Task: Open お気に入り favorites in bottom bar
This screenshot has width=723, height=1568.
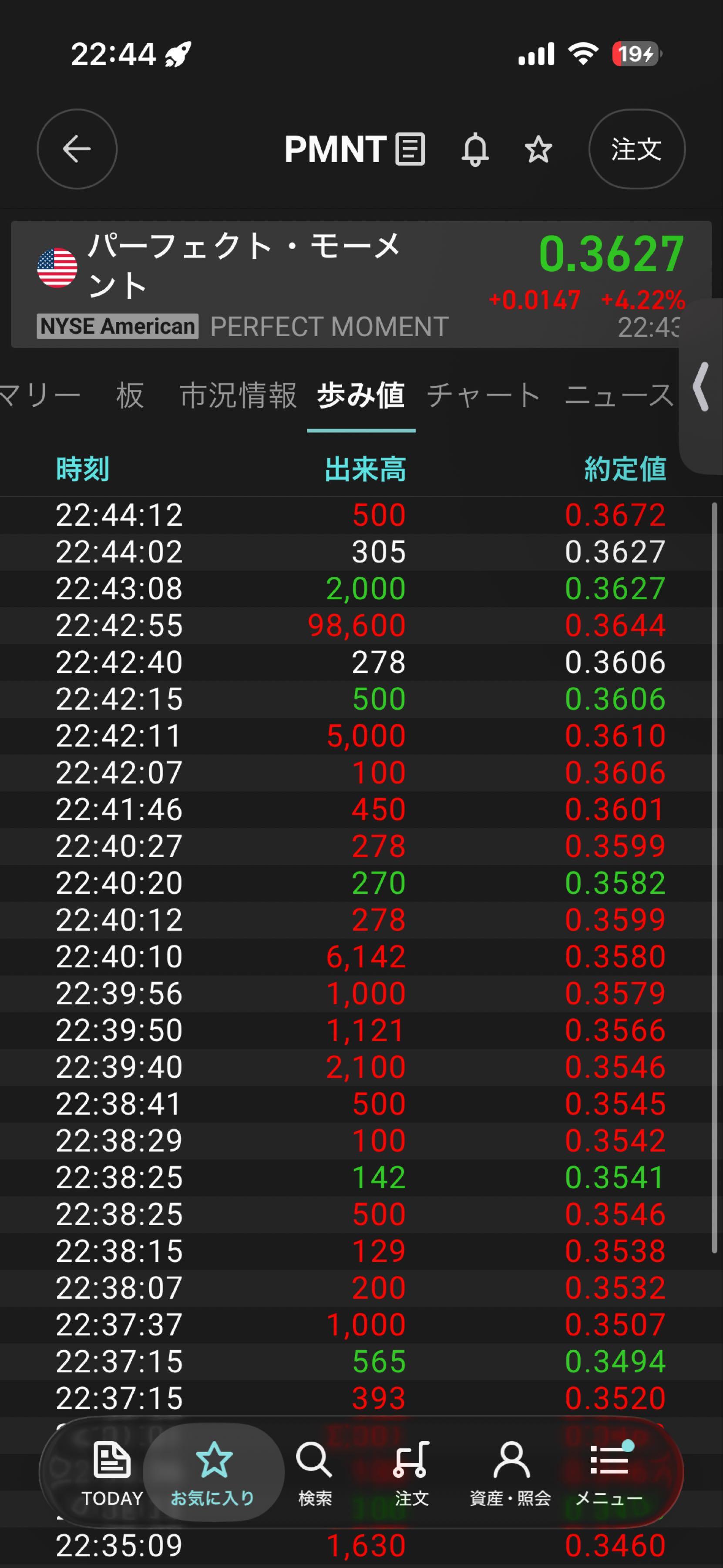Action: 213,1473
